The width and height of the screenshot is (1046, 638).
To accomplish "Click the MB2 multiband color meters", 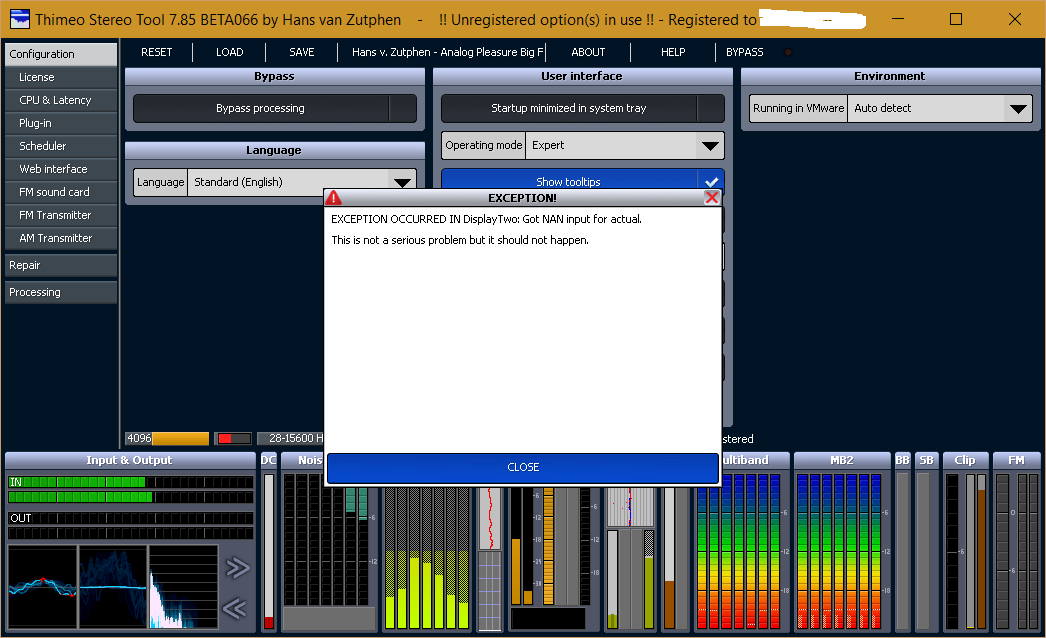I will point(839,551).
